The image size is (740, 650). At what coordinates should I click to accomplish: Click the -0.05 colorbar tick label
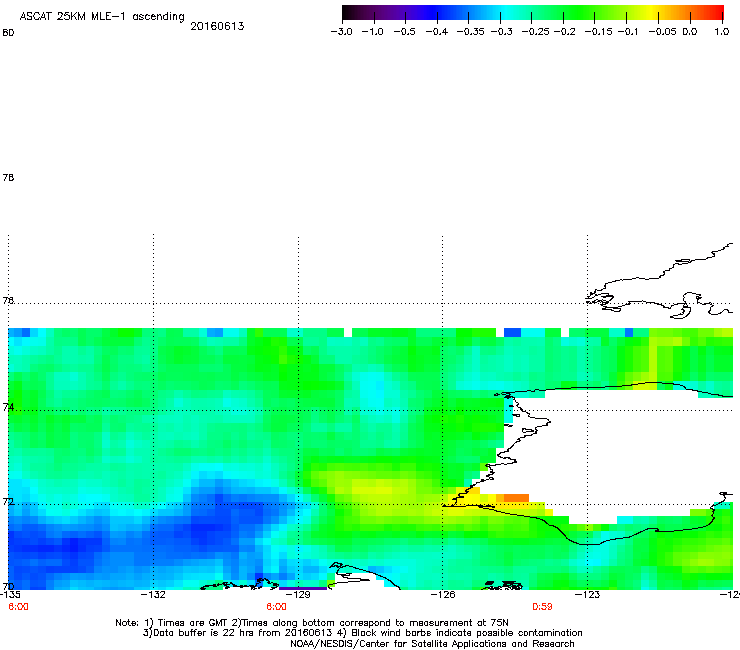662,32
